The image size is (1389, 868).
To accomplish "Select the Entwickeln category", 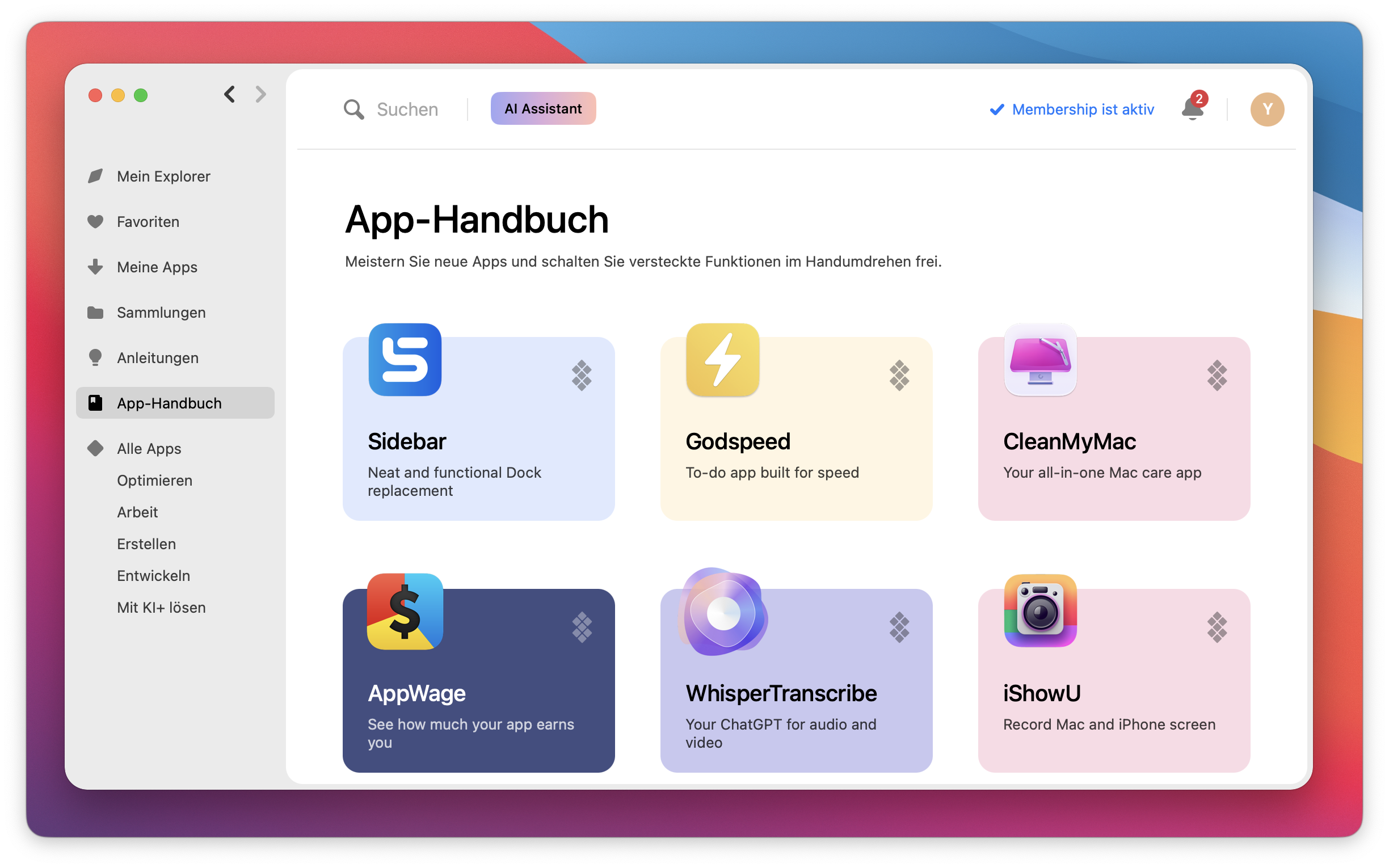I will tap(153, 576).
